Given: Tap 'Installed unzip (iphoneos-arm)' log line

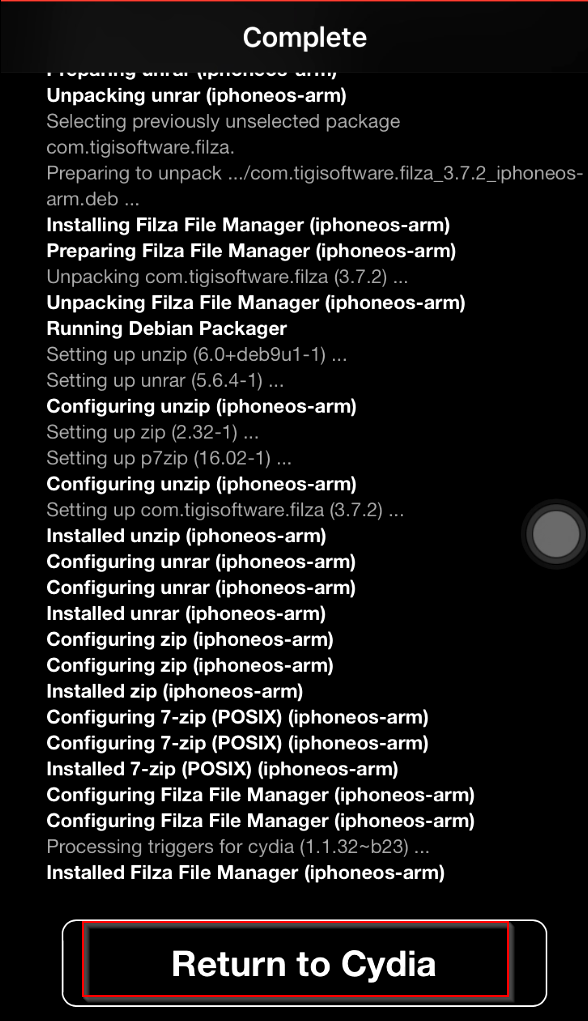Looking at the screenshot, I should [186, 536].
